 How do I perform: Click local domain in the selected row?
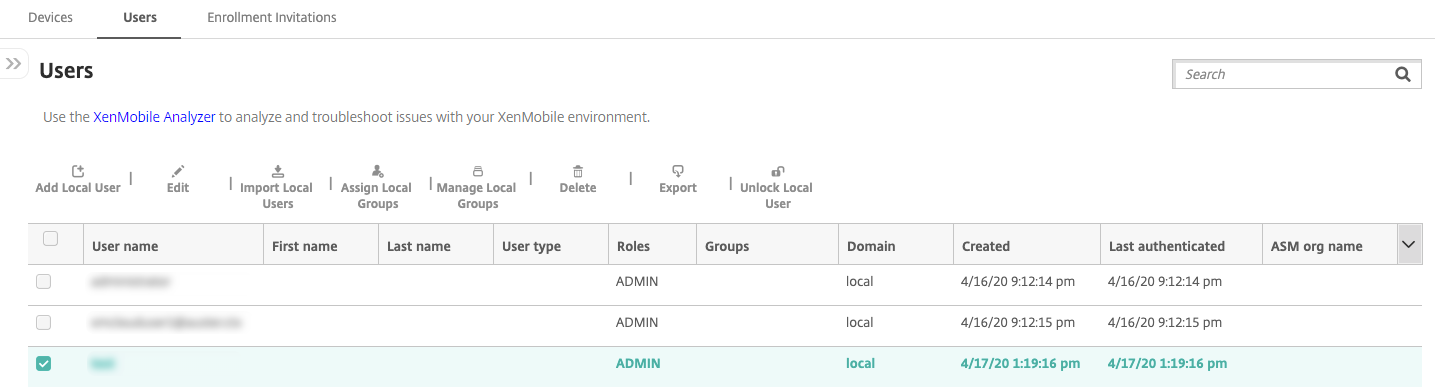click(x=860, y=364)
